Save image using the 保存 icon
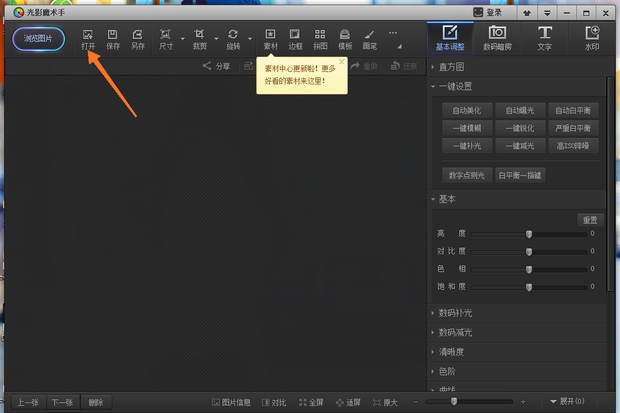620x413 pixels. point(113,40)
